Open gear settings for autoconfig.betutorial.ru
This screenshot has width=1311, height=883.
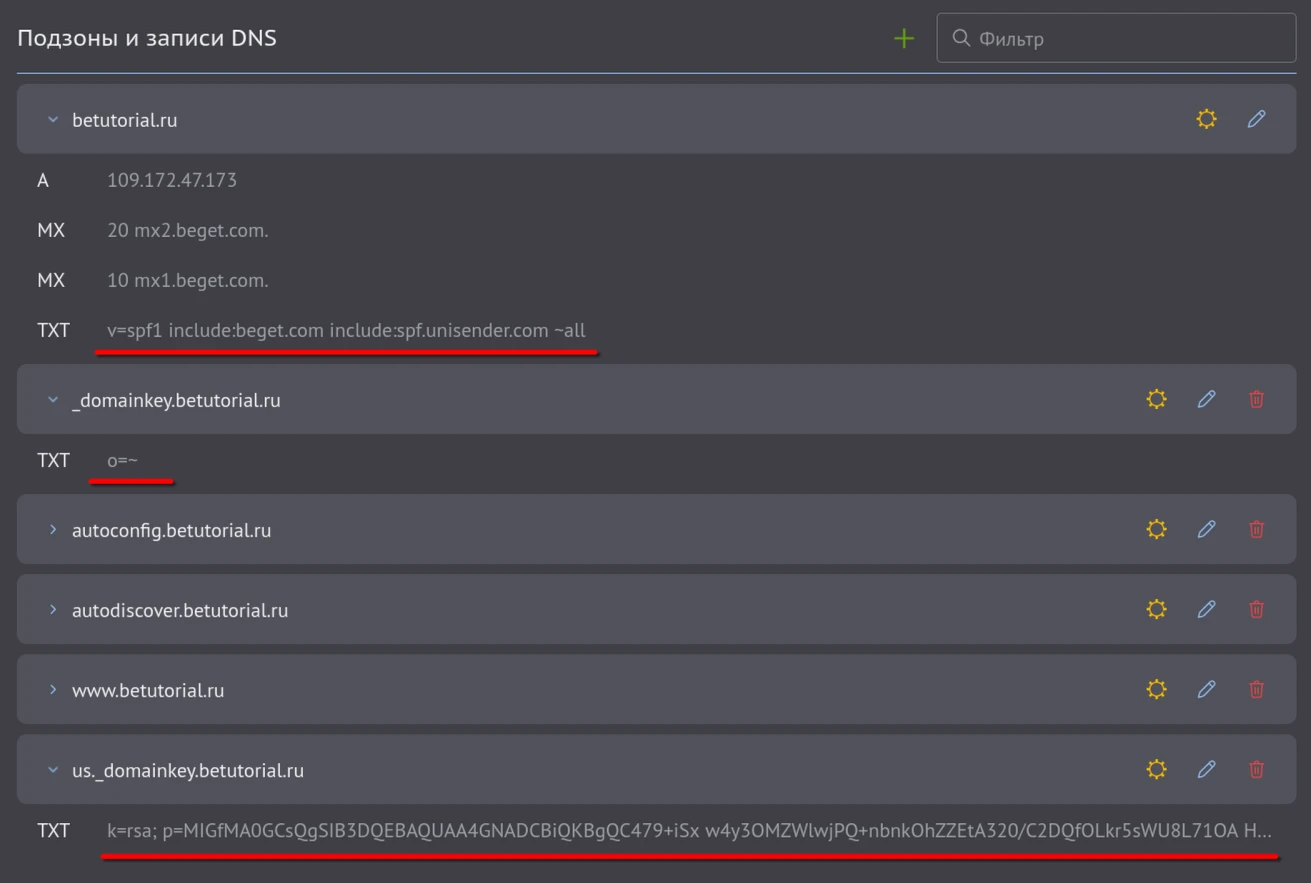click(1156, 529)
